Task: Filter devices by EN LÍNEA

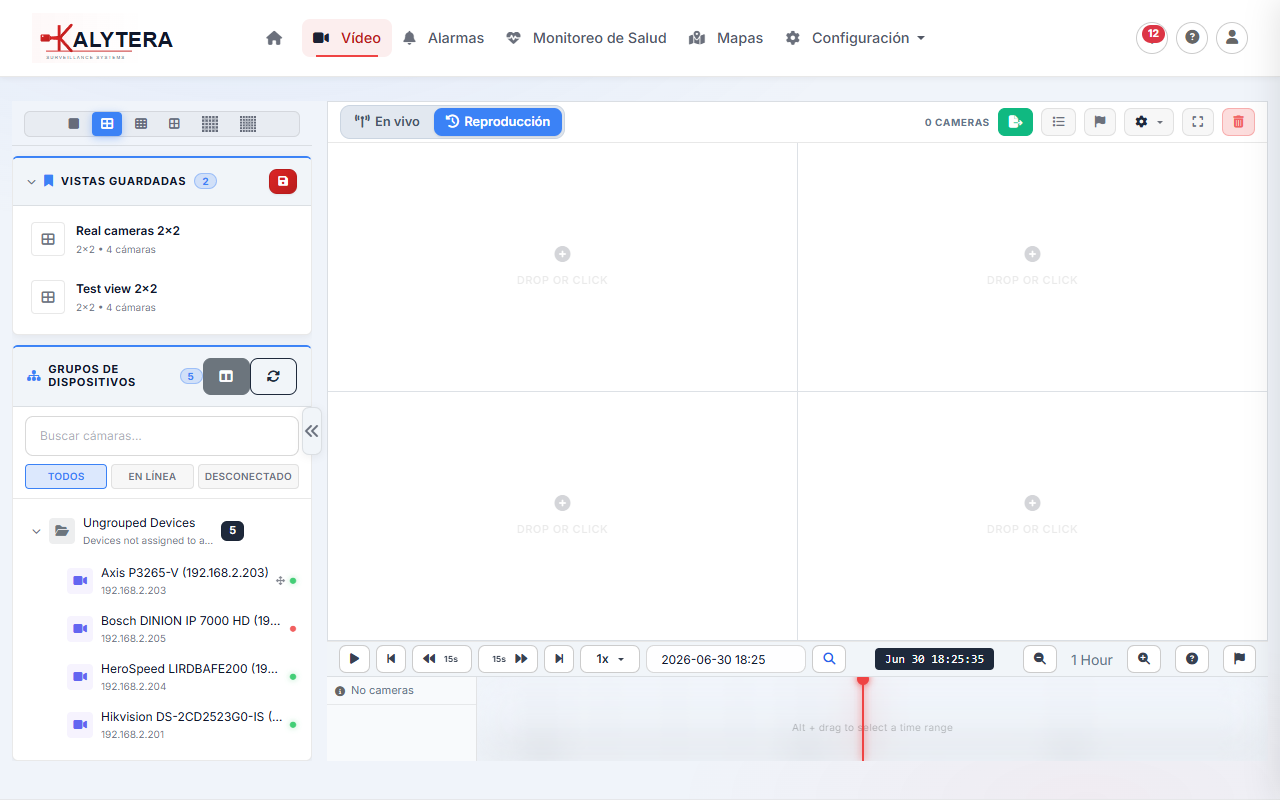Action: pyautogui.click(x=152, y=476)
